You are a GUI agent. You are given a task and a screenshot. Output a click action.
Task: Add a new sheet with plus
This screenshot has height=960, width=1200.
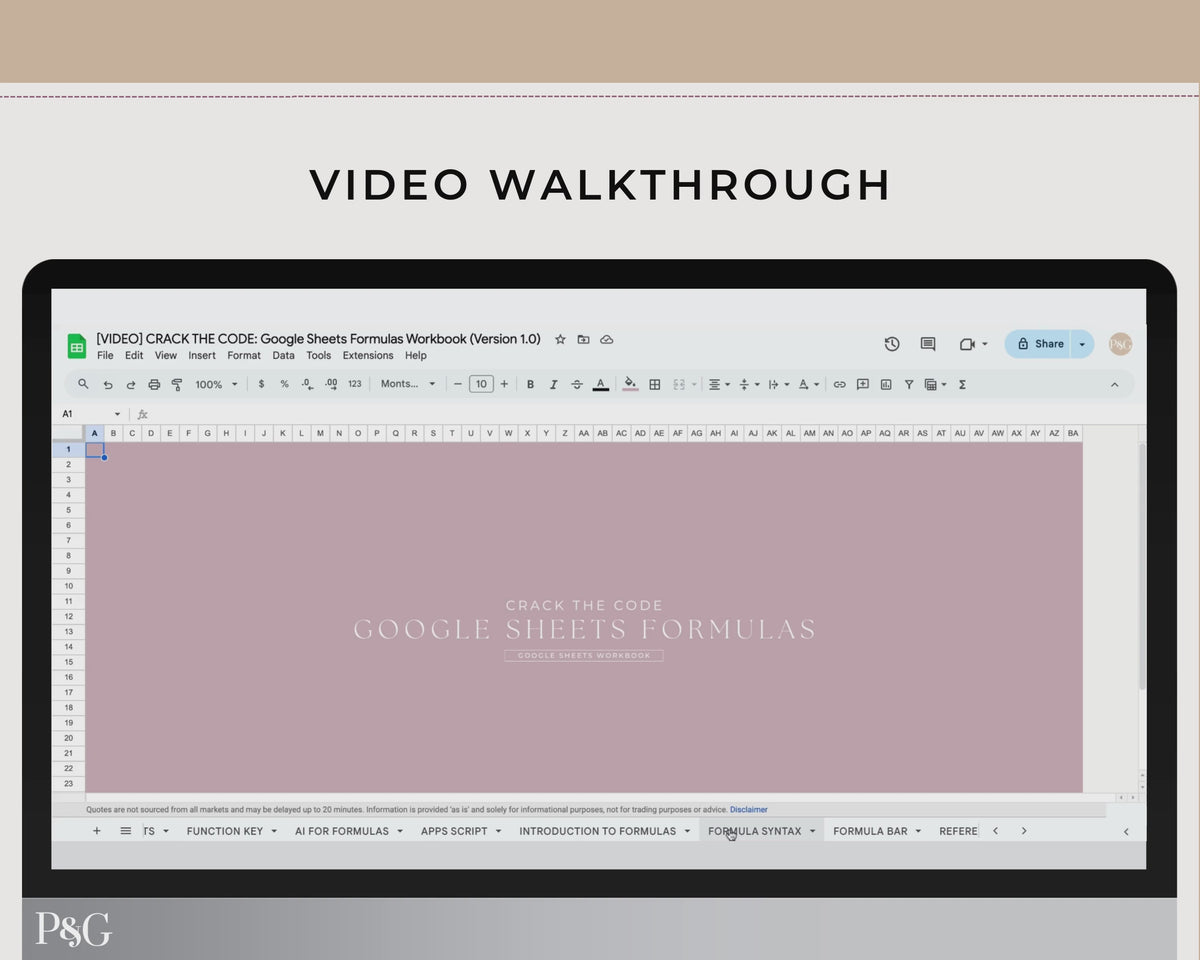97,831
